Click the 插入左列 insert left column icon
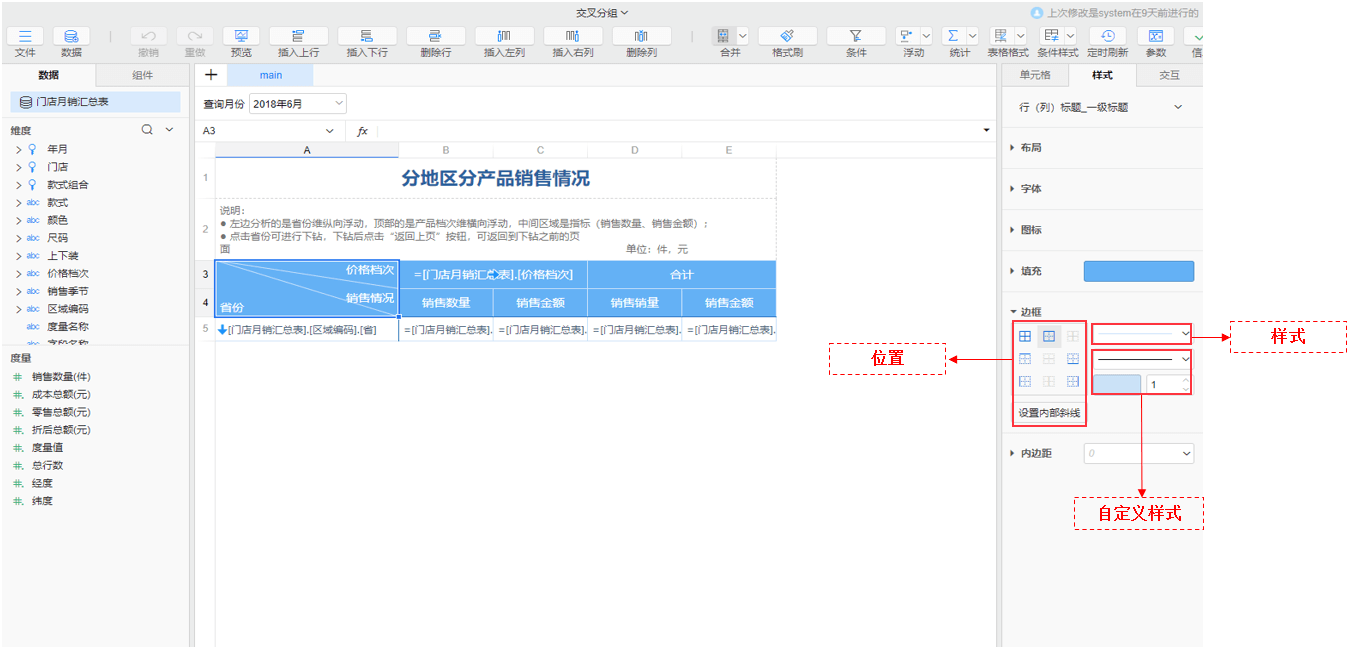The image size is (1360, 647). coord(504,36)
